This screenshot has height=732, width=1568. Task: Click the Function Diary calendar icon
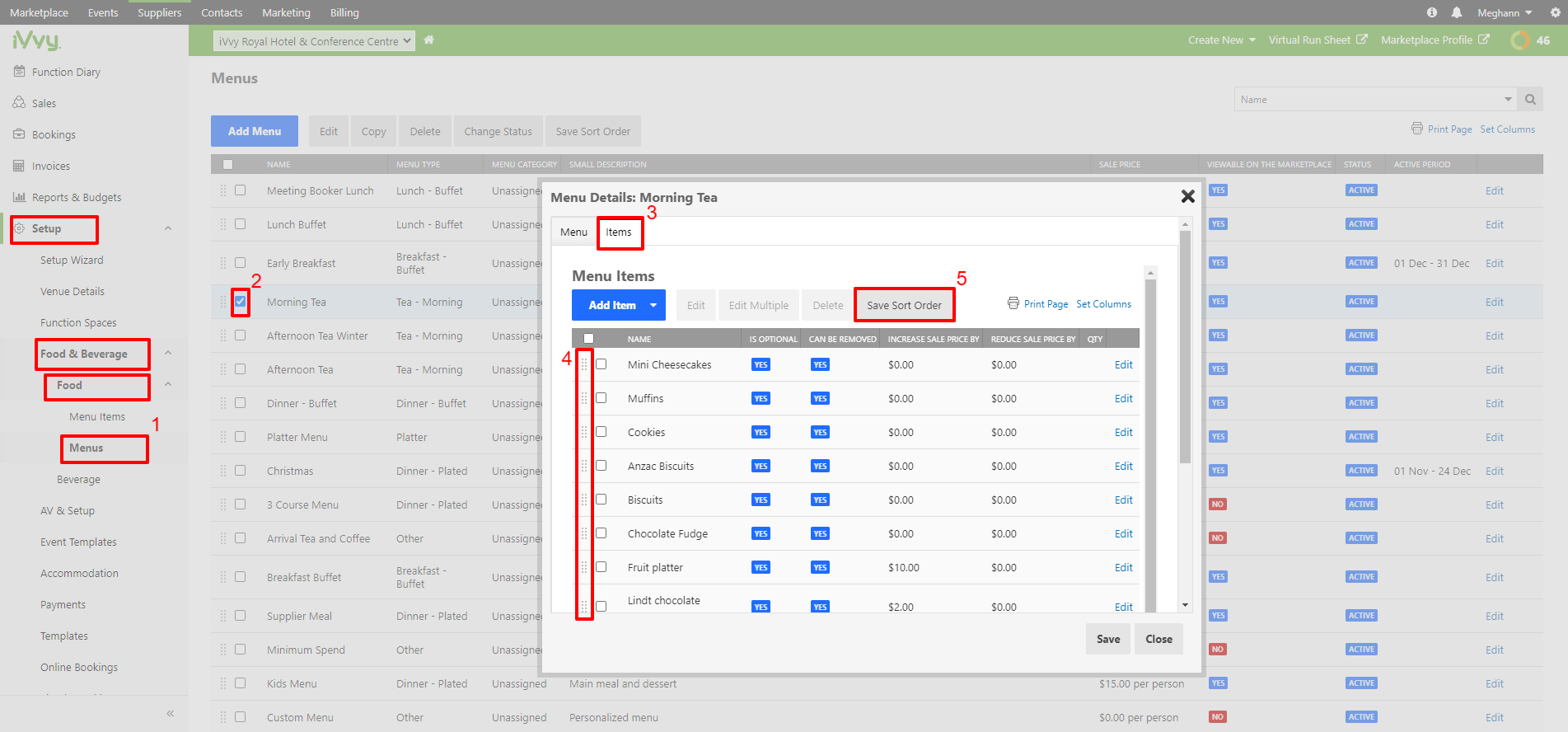tap(19, 72)
